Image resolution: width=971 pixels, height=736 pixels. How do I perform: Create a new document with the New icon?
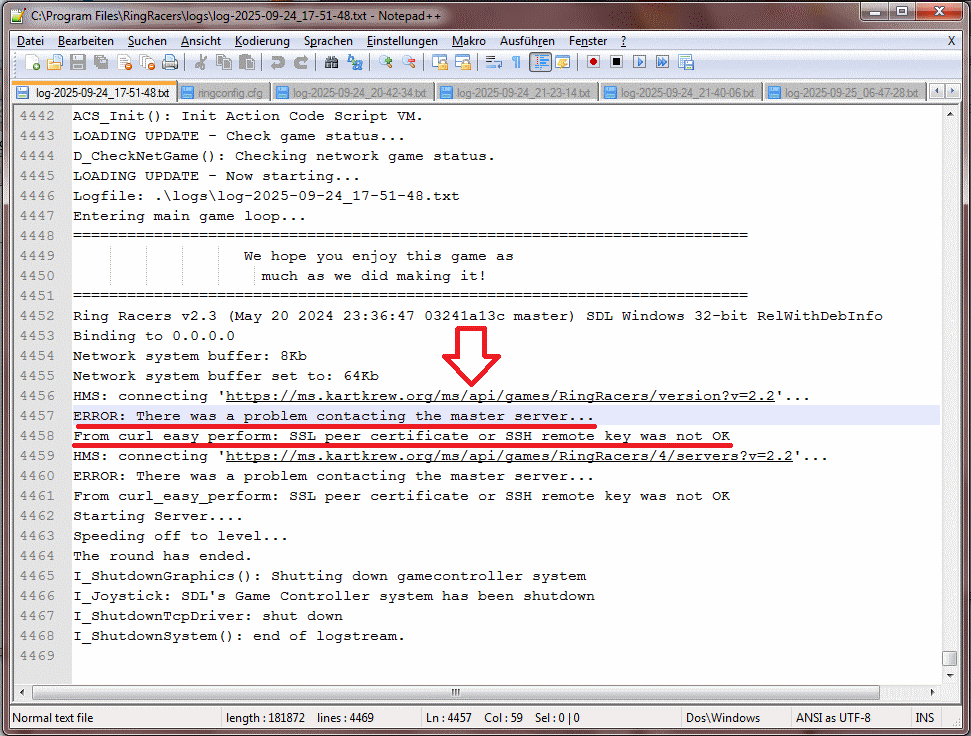pyautogui.click(x=32, y=62)
